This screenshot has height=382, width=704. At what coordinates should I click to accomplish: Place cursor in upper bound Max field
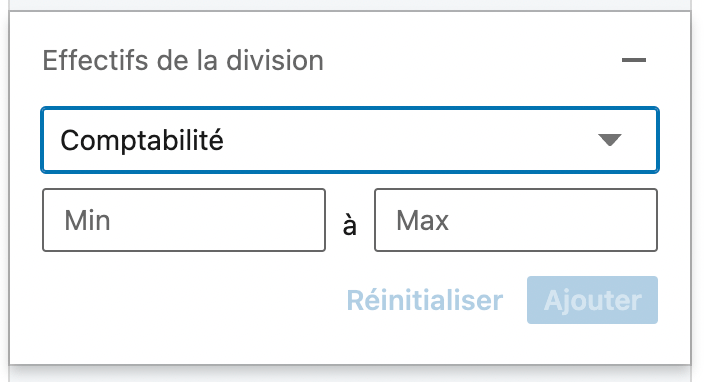click(x=516, y=220)
